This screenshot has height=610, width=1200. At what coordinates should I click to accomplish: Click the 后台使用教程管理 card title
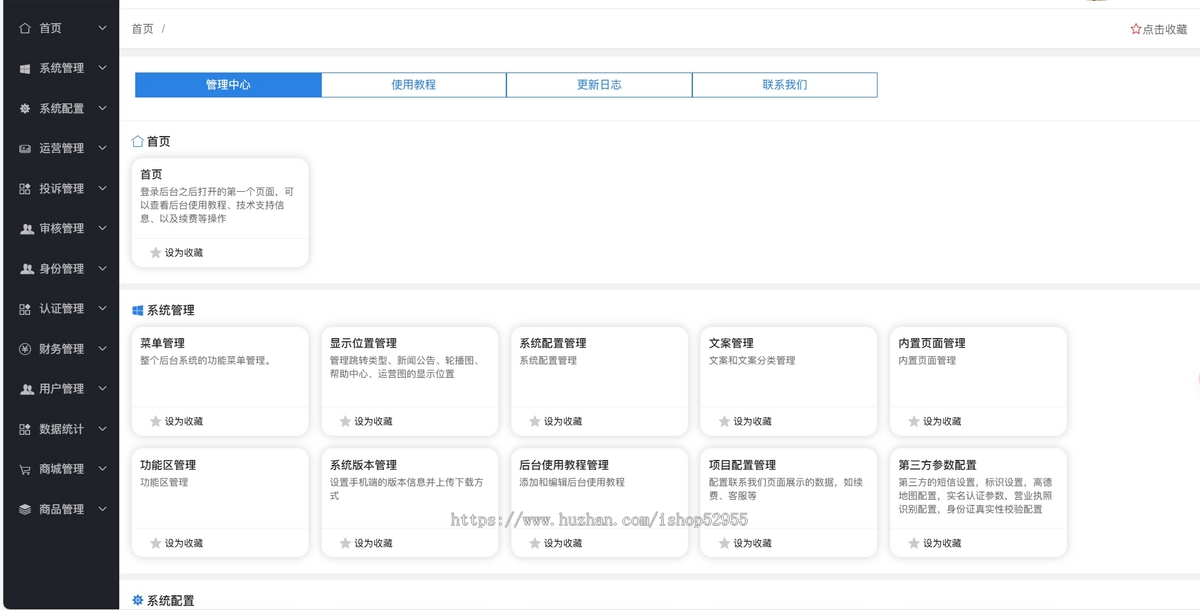click(564, 465)
